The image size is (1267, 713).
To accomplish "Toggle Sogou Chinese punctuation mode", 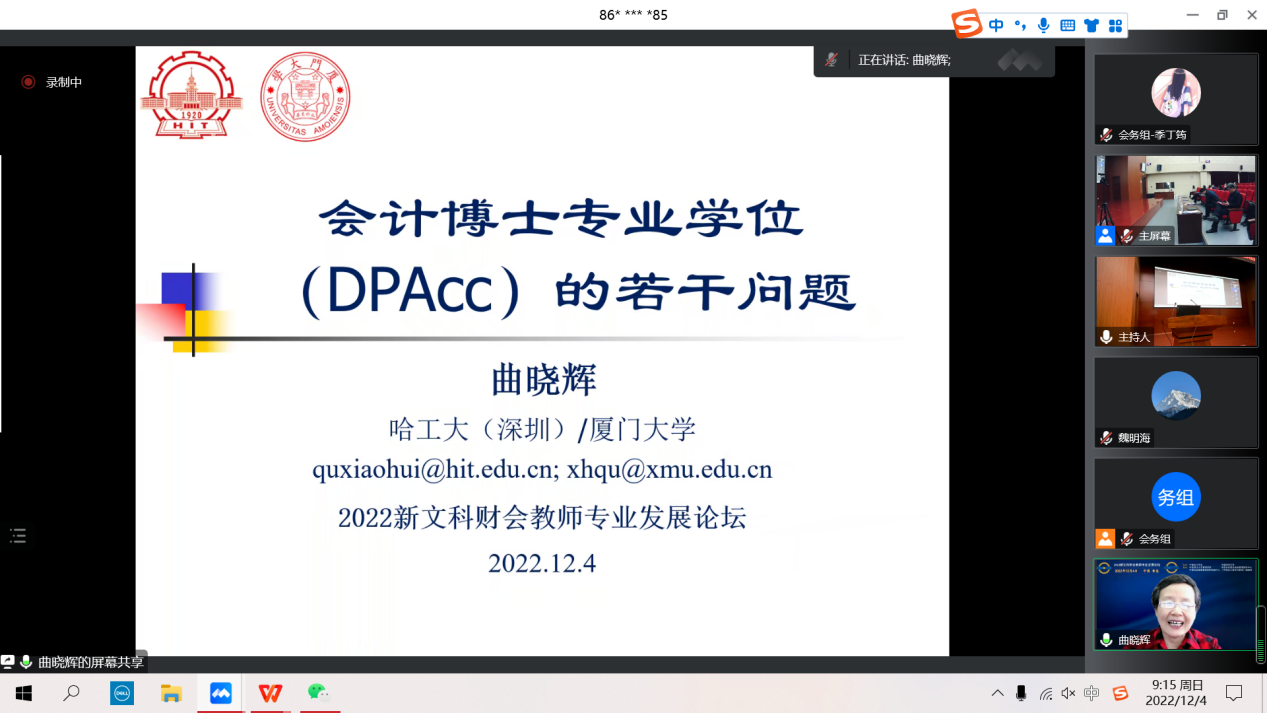I will coord(1020,26).
